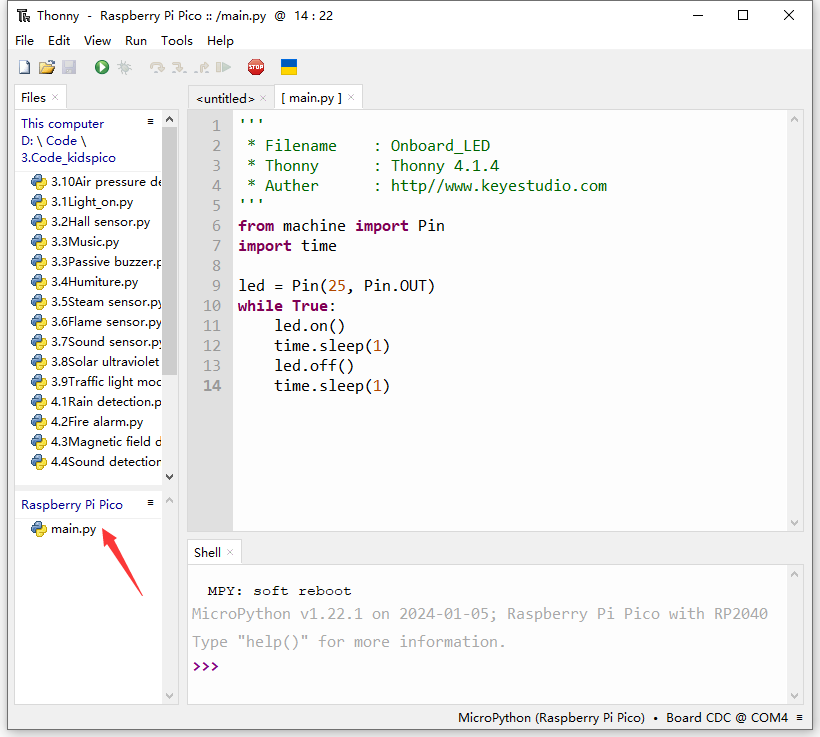Close the Shell panel tab

pos(230,552)
